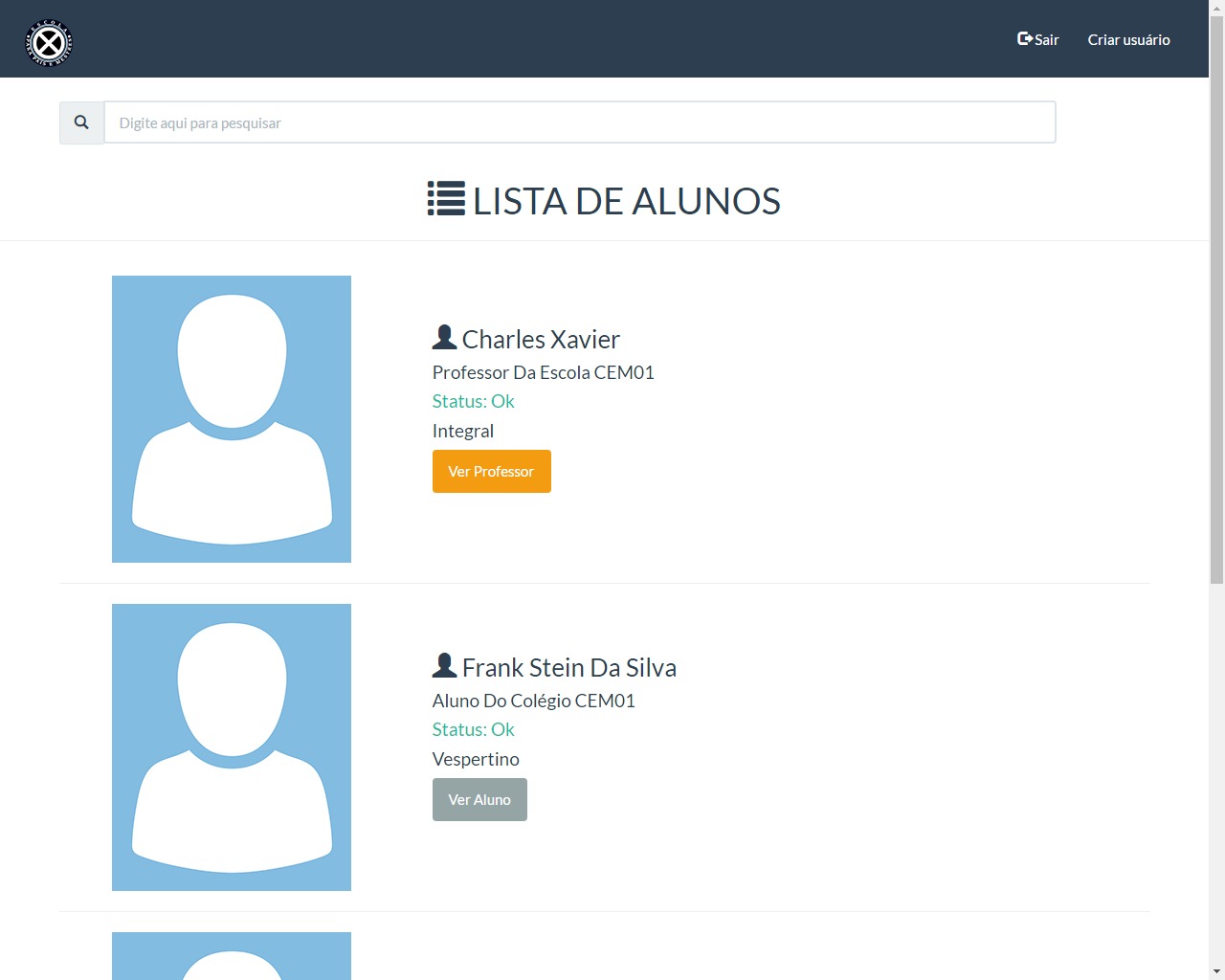Click the list icon beside LISTA DE ALUNOS
The image size is (1225, 980).
tap(446, 199)
